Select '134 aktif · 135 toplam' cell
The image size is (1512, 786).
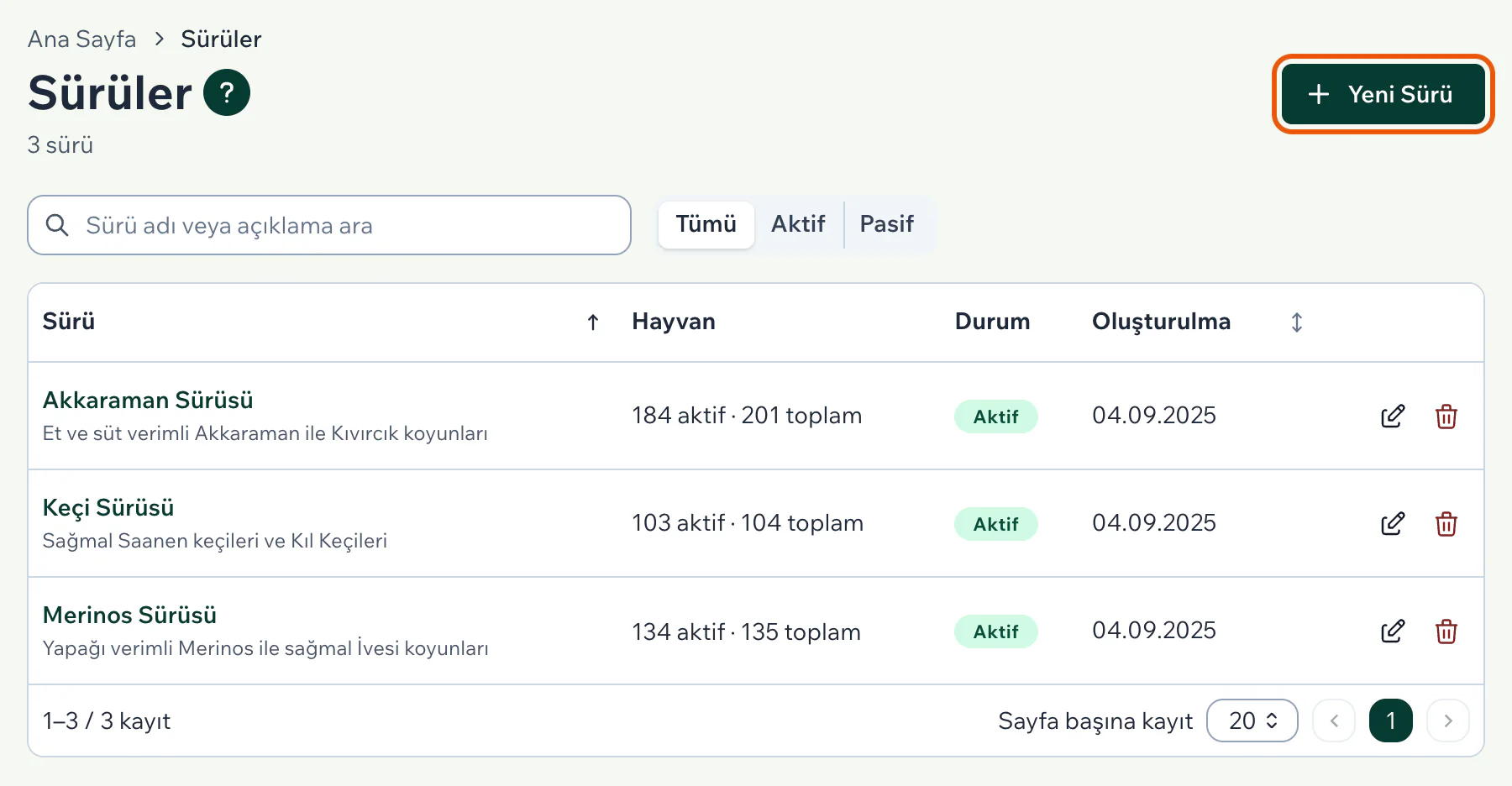pyautogui.click(x=746, y=632)
